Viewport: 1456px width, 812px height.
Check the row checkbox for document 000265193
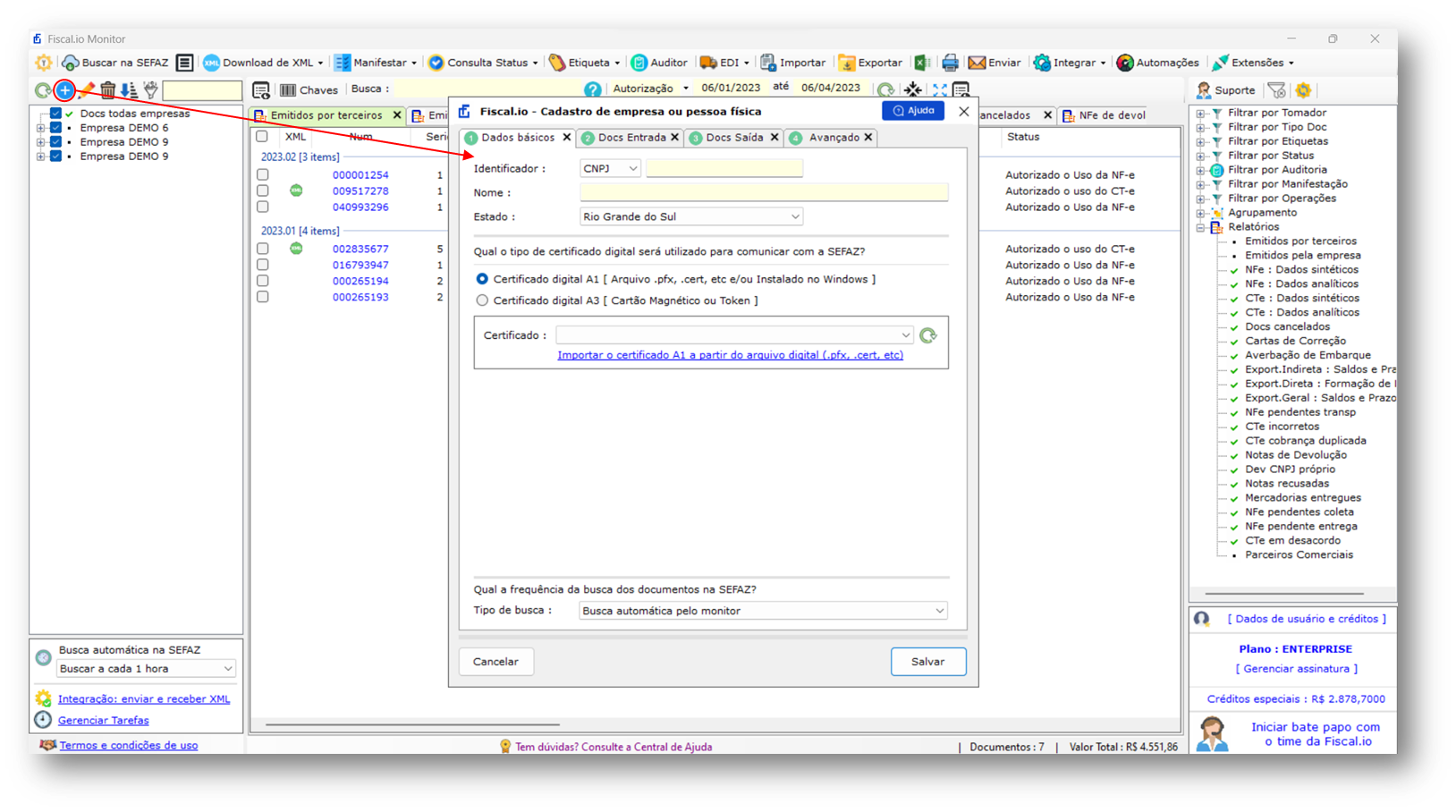click(262, 297)
